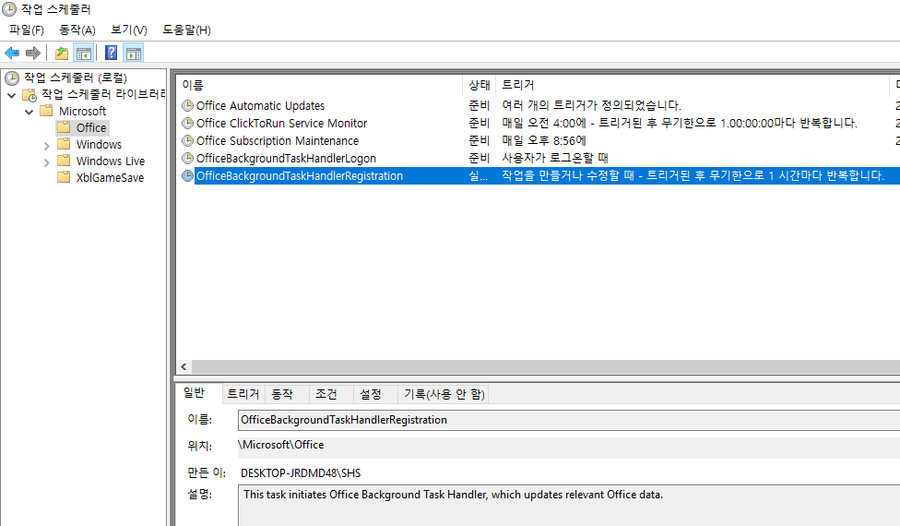
Task: Click task icon beside Office ClickToRun Service Monitor
Action: [x=187, y=123]
